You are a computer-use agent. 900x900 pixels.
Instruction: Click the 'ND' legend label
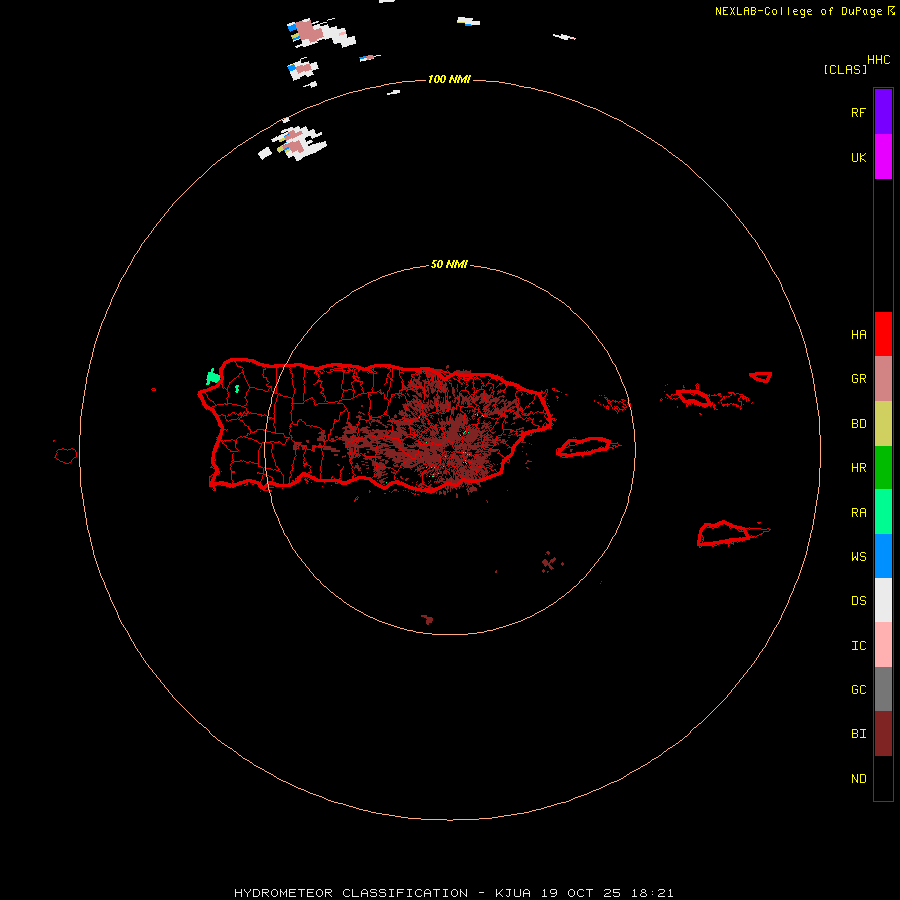tap(858, 779)
